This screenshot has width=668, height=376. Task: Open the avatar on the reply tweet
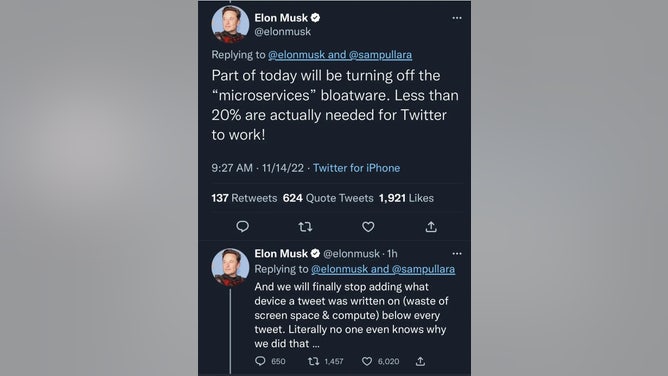tap(230, 267)
